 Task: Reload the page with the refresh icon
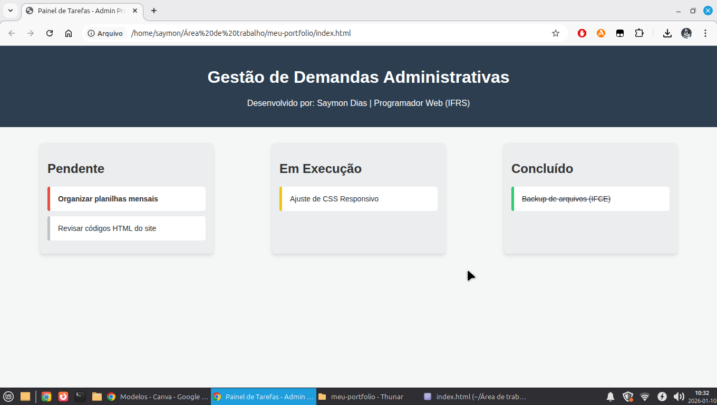49,33
